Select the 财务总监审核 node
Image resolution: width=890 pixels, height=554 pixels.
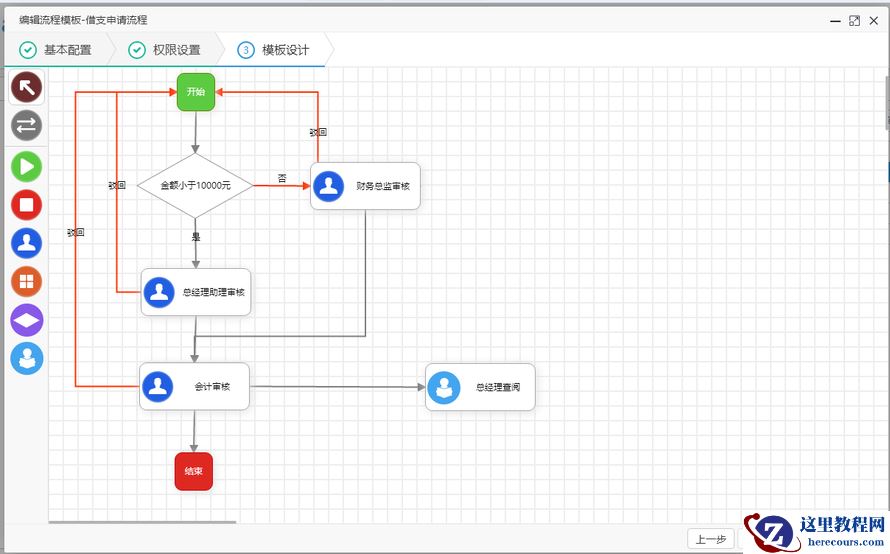click(x=366, y=186)
